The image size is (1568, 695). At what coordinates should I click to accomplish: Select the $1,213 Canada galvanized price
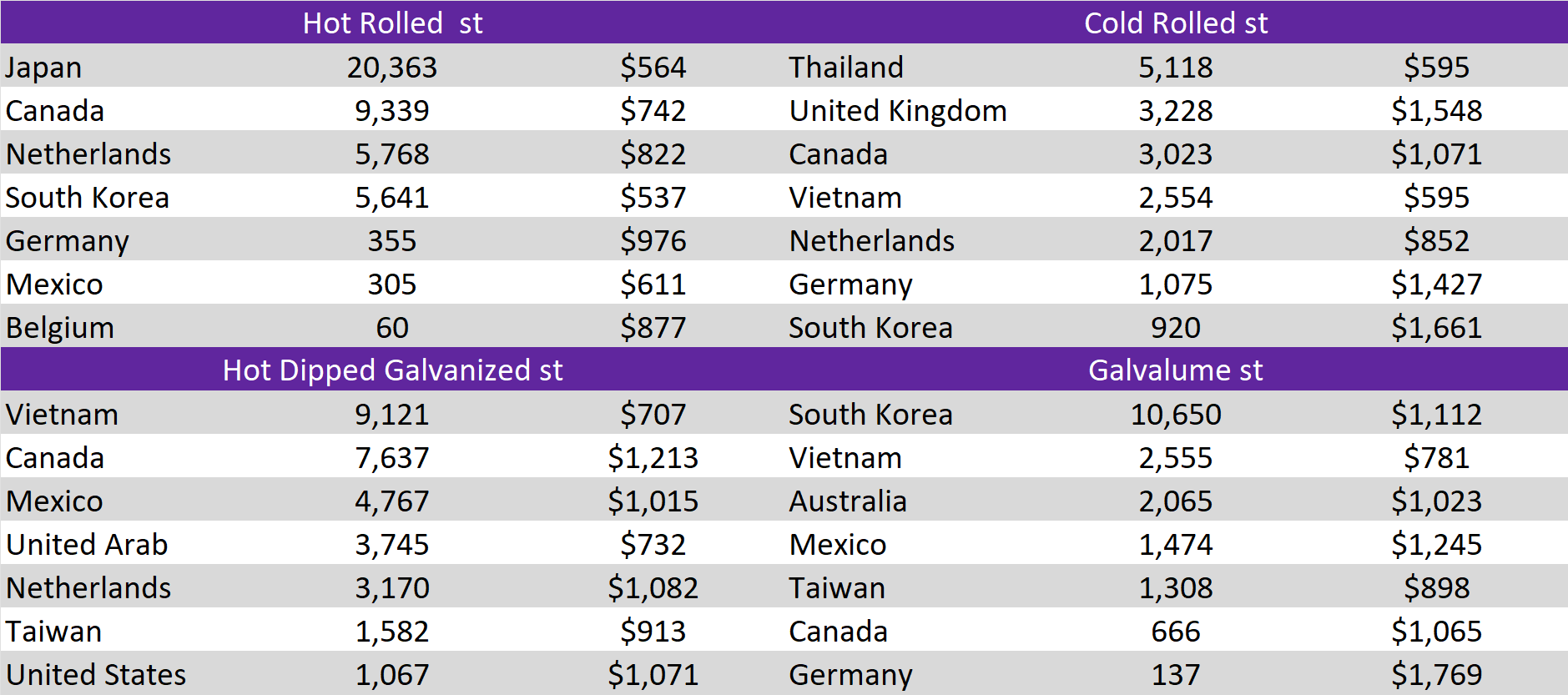tap(653, 457)
